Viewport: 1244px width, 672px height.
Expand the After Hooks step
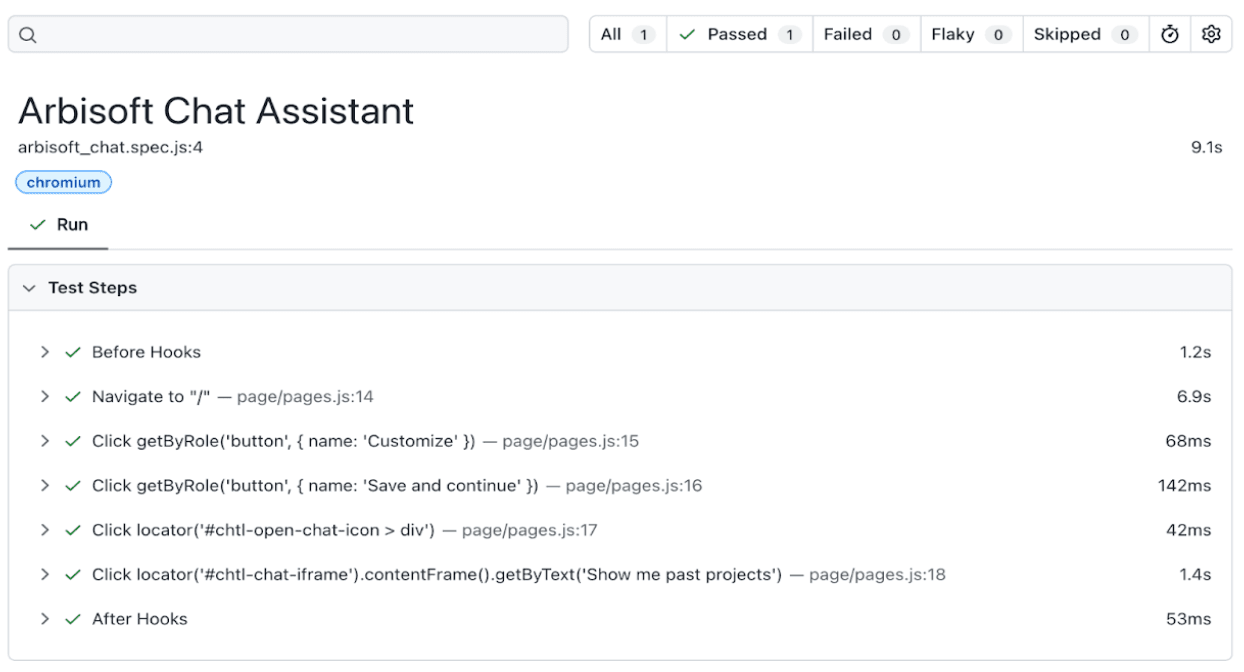45,618
